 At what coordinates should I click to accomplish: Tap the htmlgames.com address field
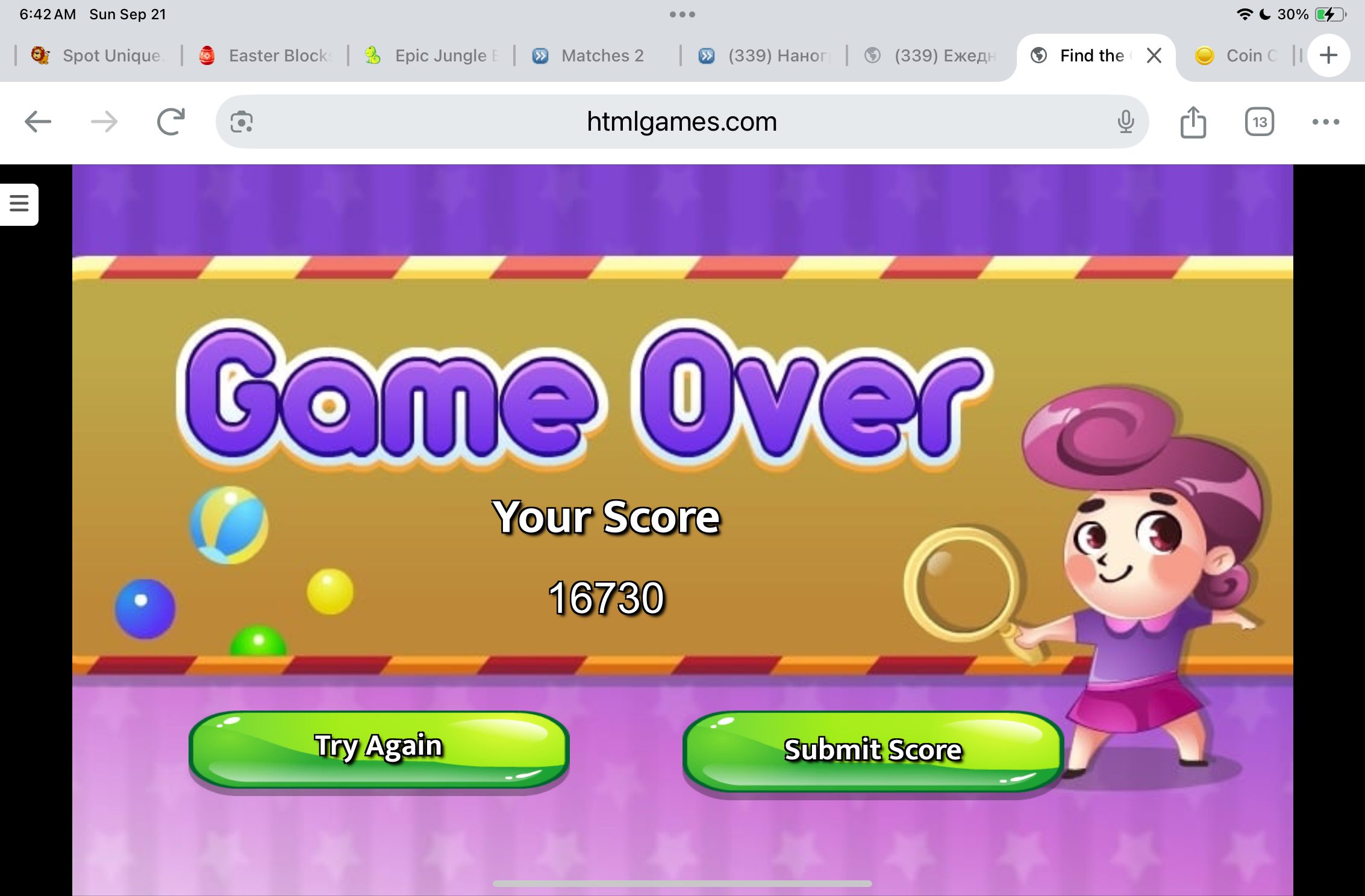click(x=681, y=122)
